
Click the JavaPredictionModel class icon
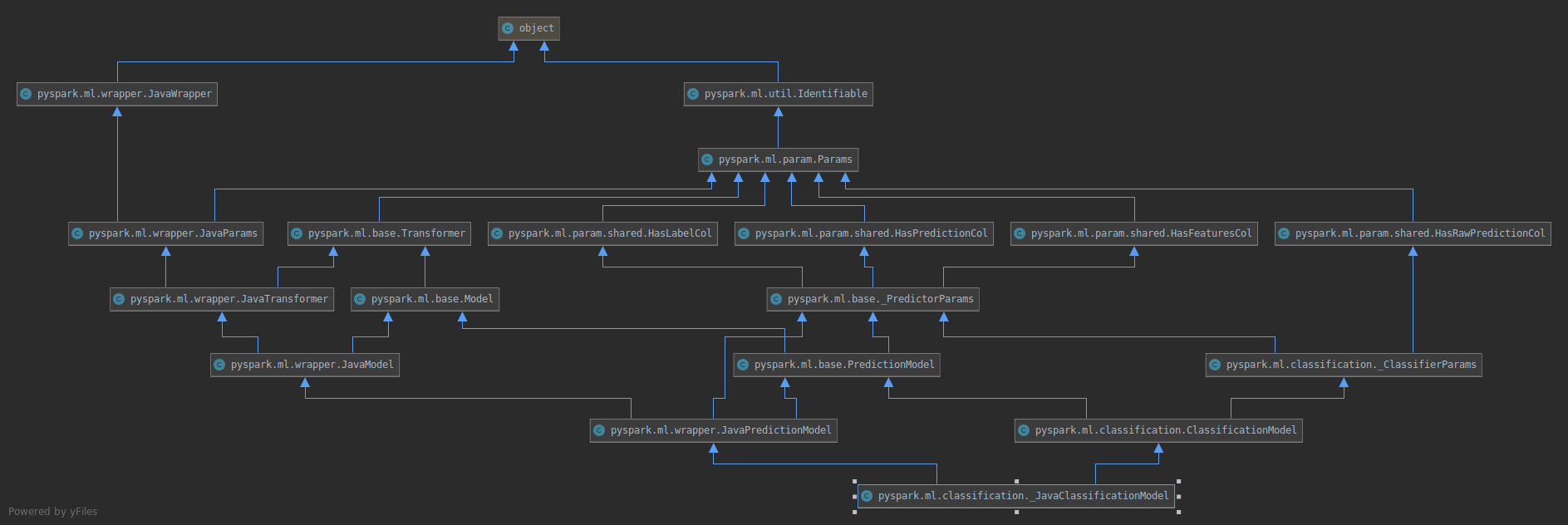(599, 430)
